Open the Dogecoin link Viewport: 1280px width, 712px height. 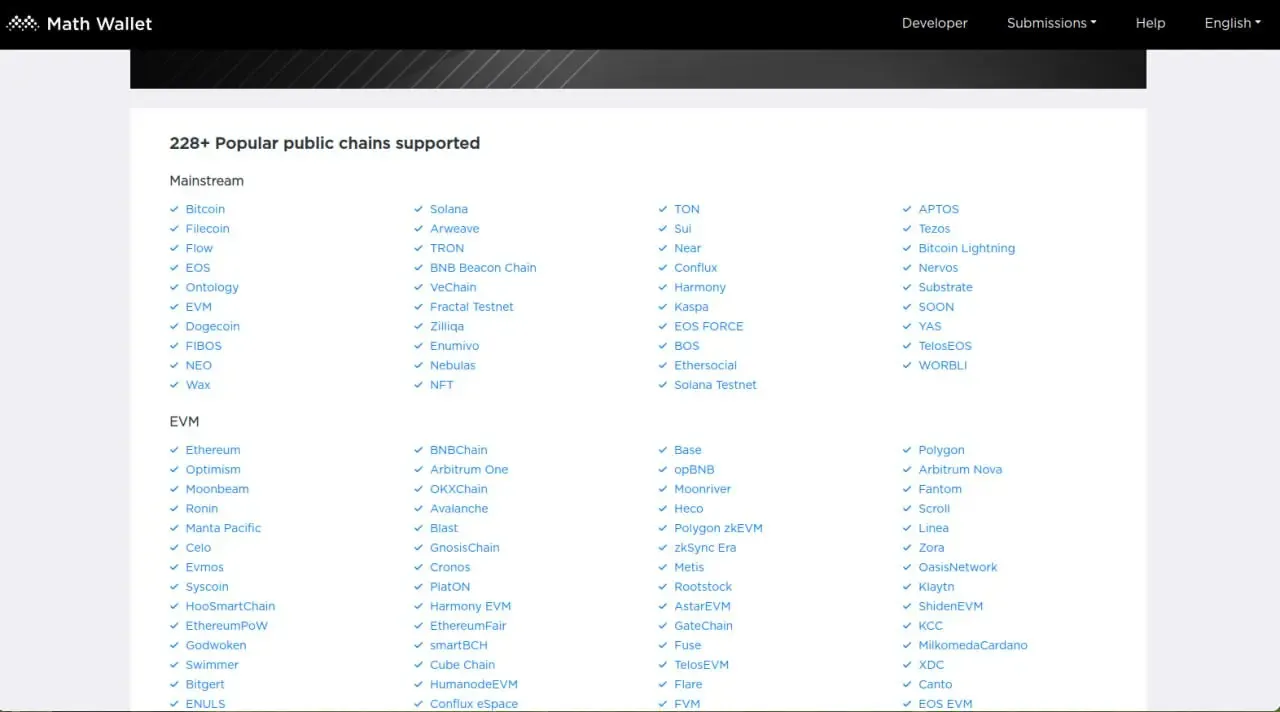(212, 326)
